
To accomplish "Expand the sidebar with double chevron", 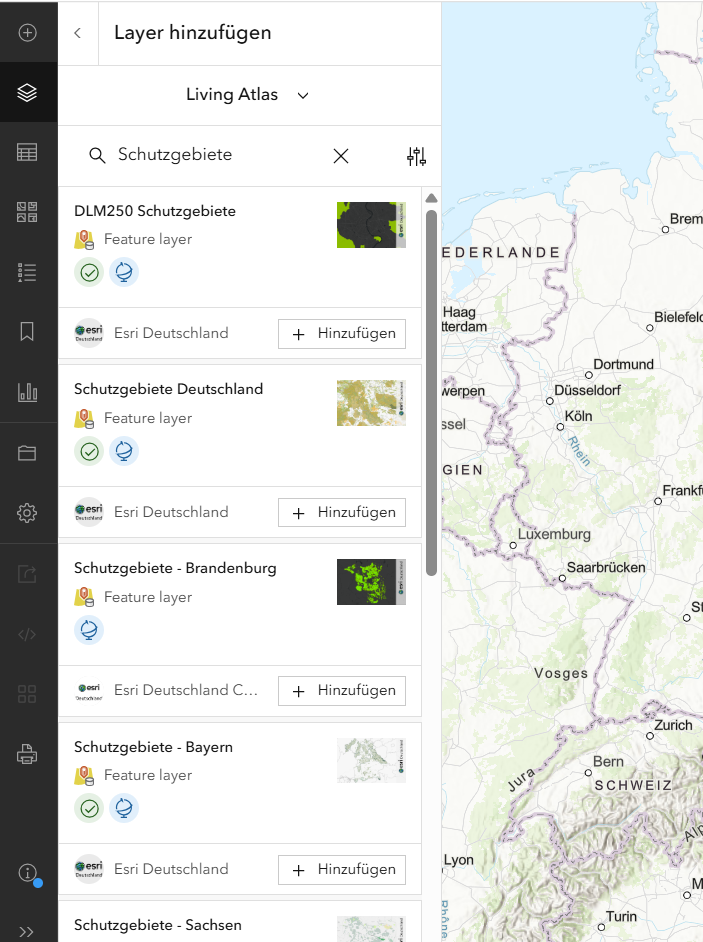I will coord(26,932).
